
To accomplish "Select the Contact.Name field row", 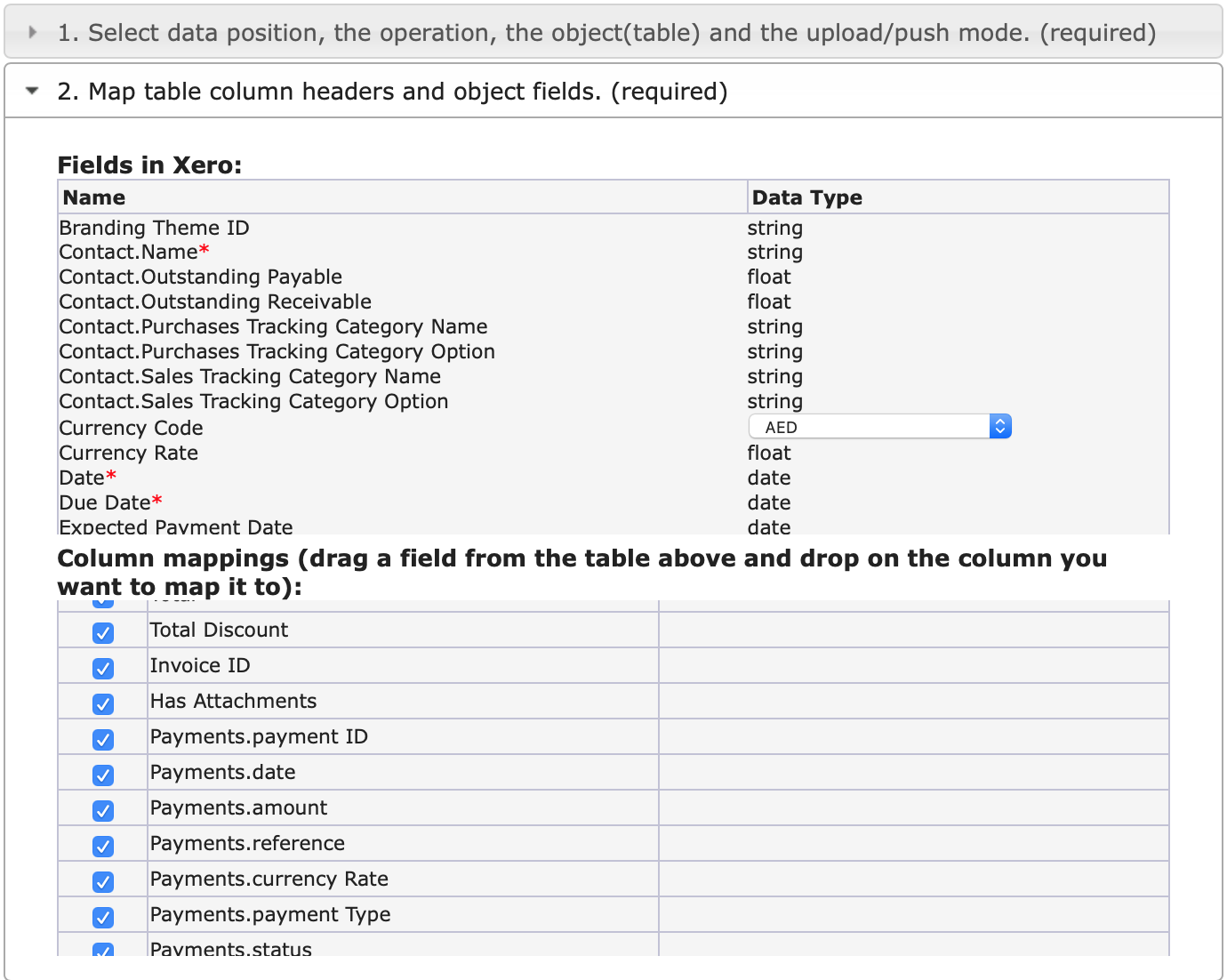I will click(613, 253).
